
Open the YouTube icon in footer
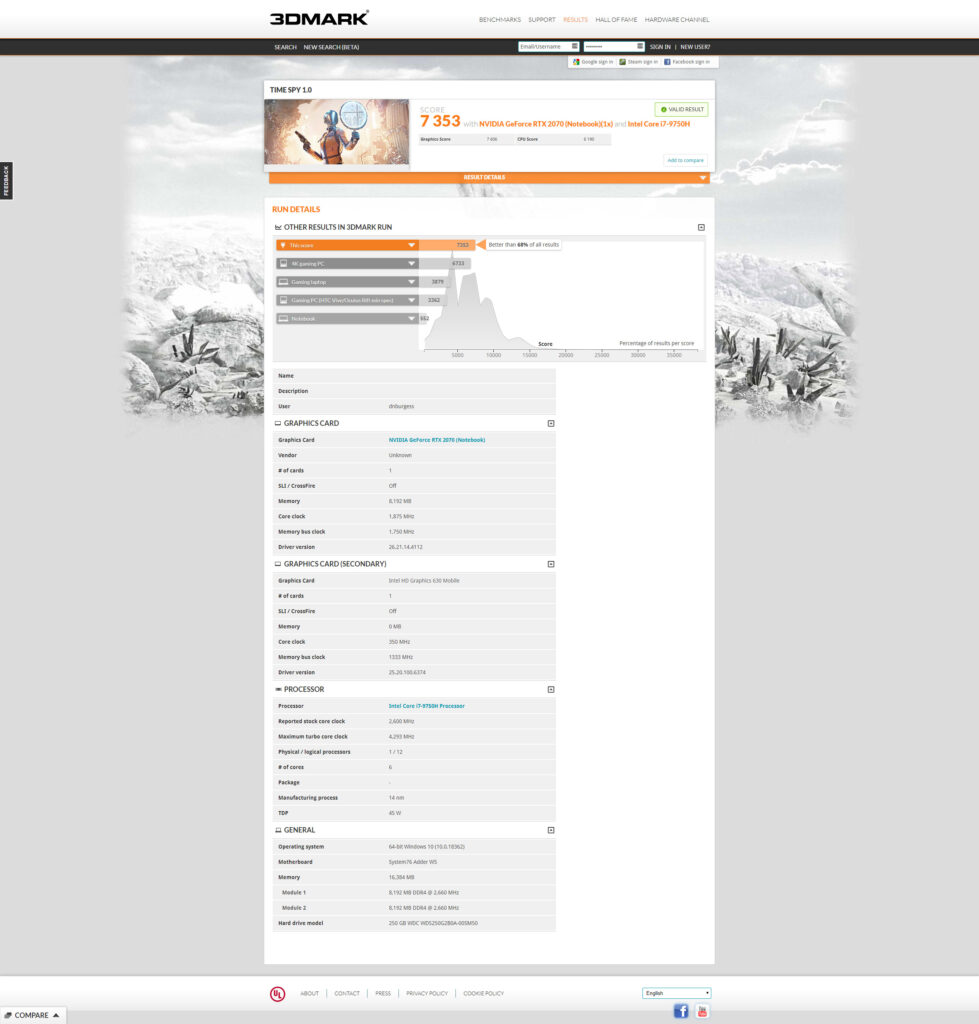pyautogui.click(x=702, y=1011)
